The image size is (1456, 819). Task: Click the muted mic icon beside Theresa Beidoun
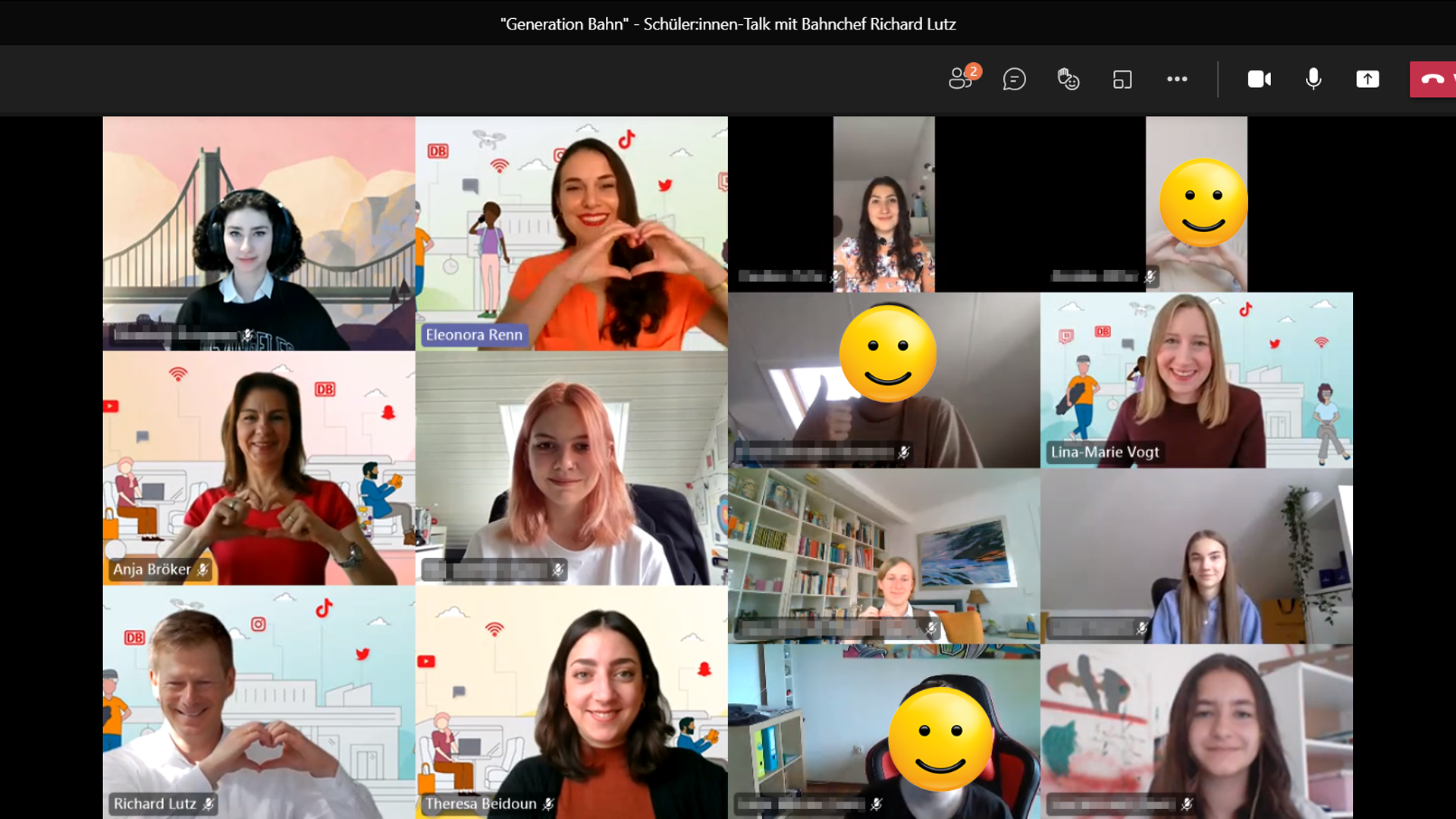click(548, 804)
